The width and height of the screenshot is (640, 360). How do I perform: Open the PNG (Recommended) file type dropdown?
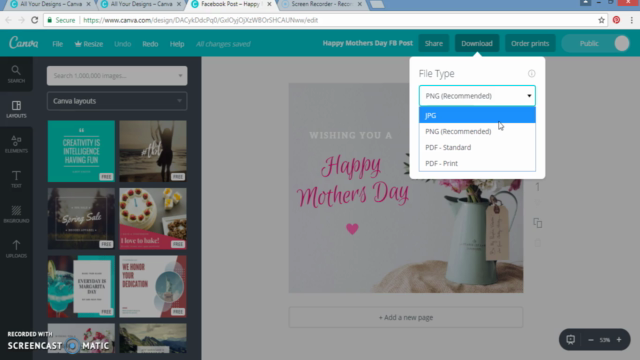477,96
